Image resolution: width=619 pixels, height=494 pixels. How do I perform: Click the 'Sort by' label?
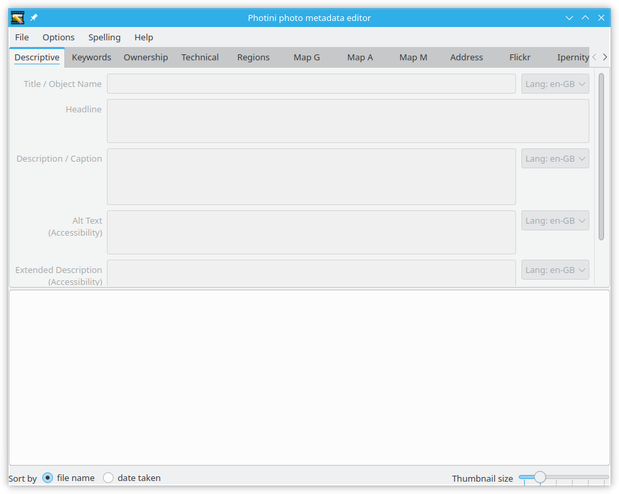tap(23, 479)
